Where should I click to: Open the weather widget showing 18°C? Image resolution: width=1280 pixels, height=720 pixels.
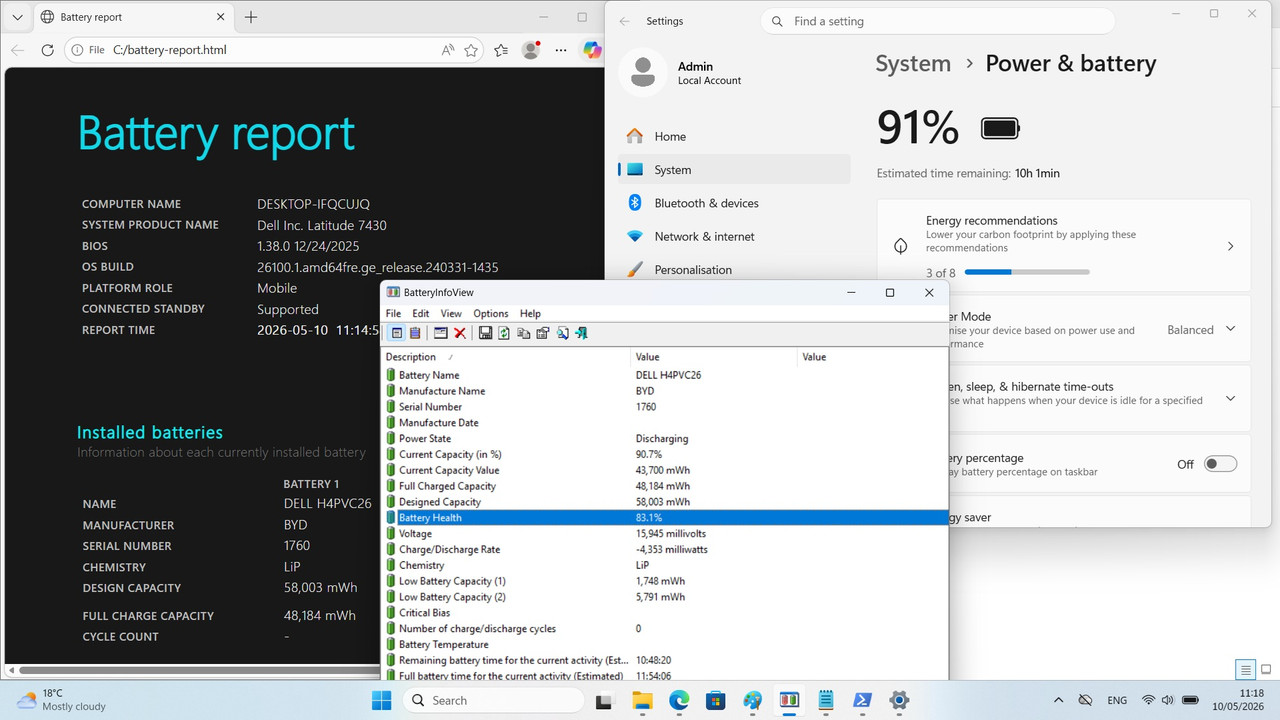pos(62,700)
